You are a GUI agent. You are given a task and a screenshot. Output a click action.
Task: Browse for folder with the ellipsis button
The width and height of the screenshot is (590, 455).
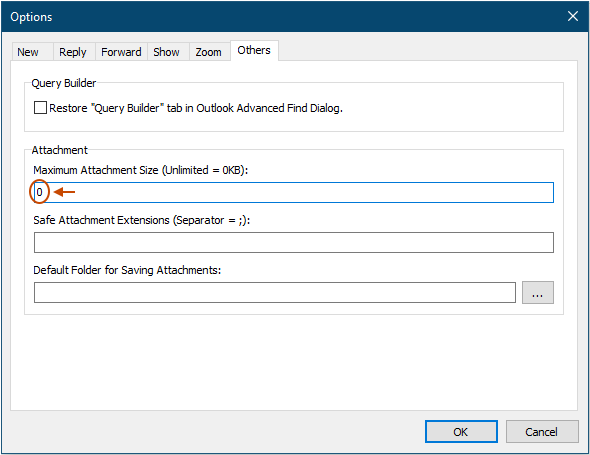(x=538, y=292)
